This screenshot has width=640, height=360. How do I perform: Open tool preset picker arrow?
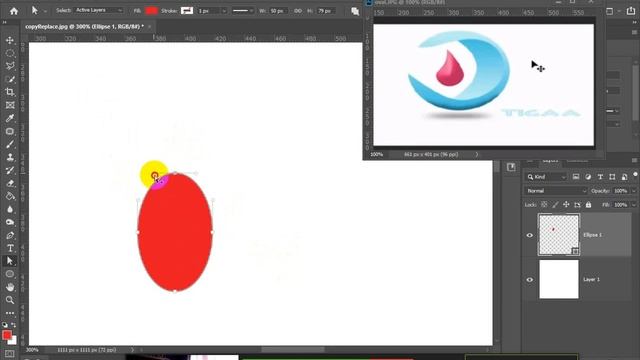click(45, 11)
